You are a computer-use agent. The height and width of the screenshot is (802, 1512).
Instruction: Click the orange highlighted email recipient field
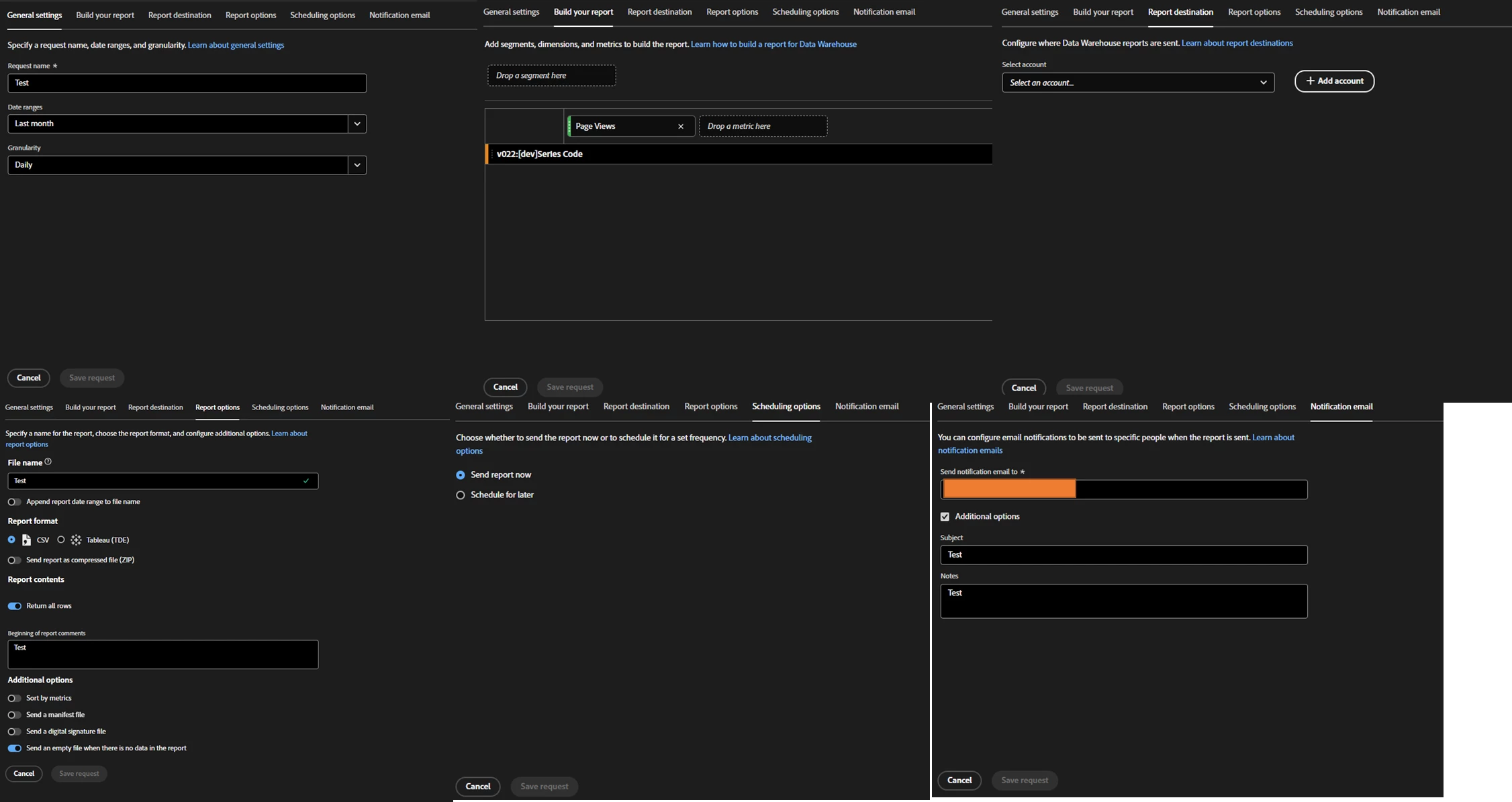click(1008, 489)
